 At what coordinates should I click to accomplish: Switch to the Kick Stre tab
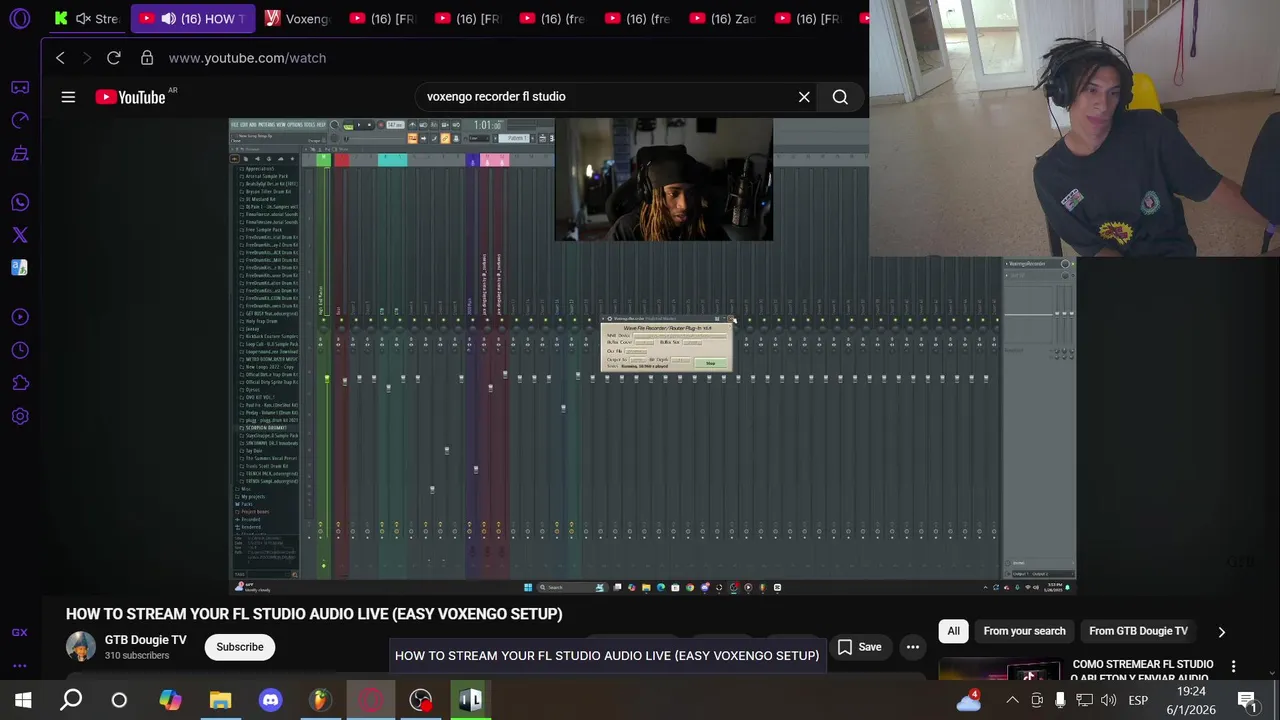coord(87,19)
